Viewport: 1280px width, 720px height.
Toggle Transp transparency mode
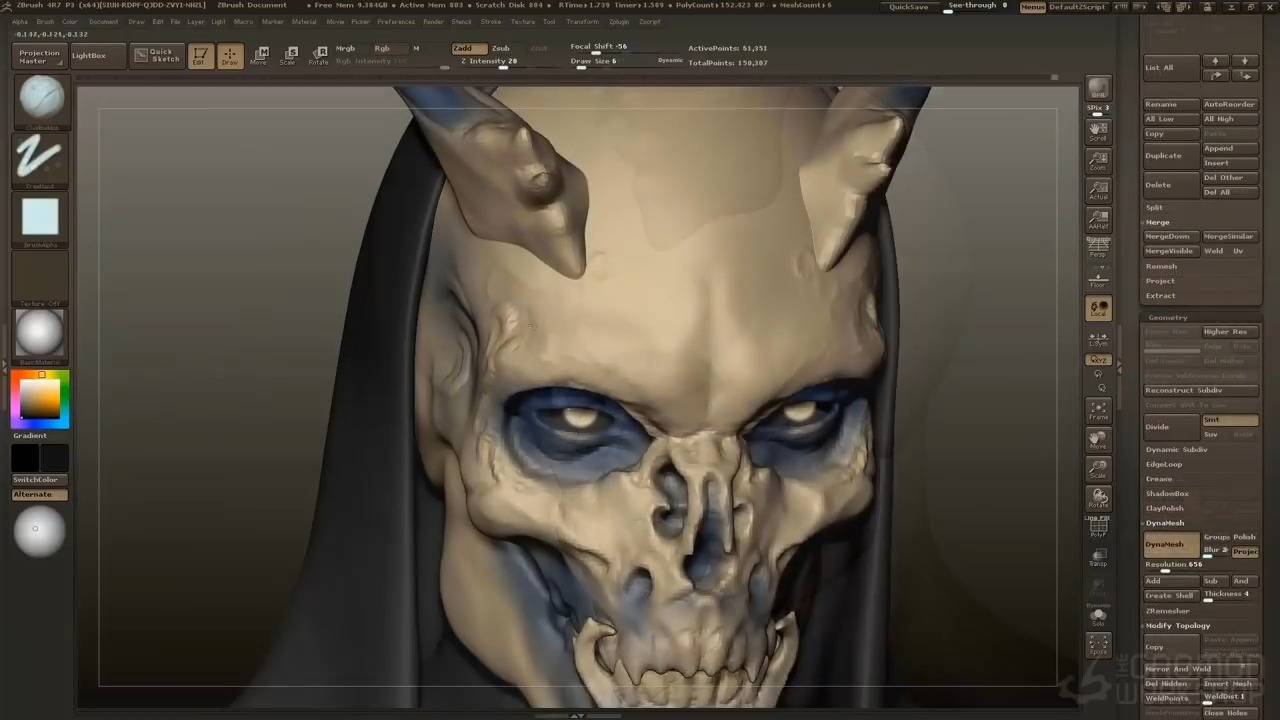tap(1098, 558)
